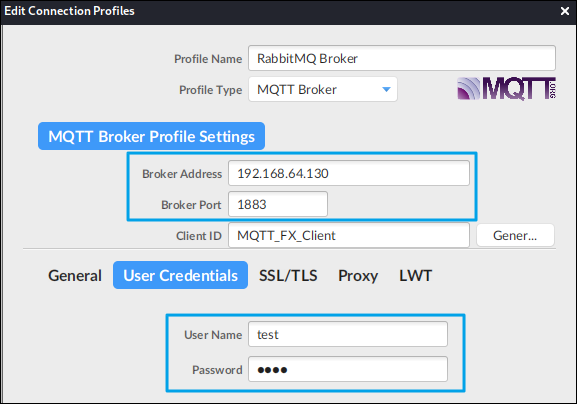Screen dimensions: 577x404
Task: Click the Client ID label
Action: [199, 236]
